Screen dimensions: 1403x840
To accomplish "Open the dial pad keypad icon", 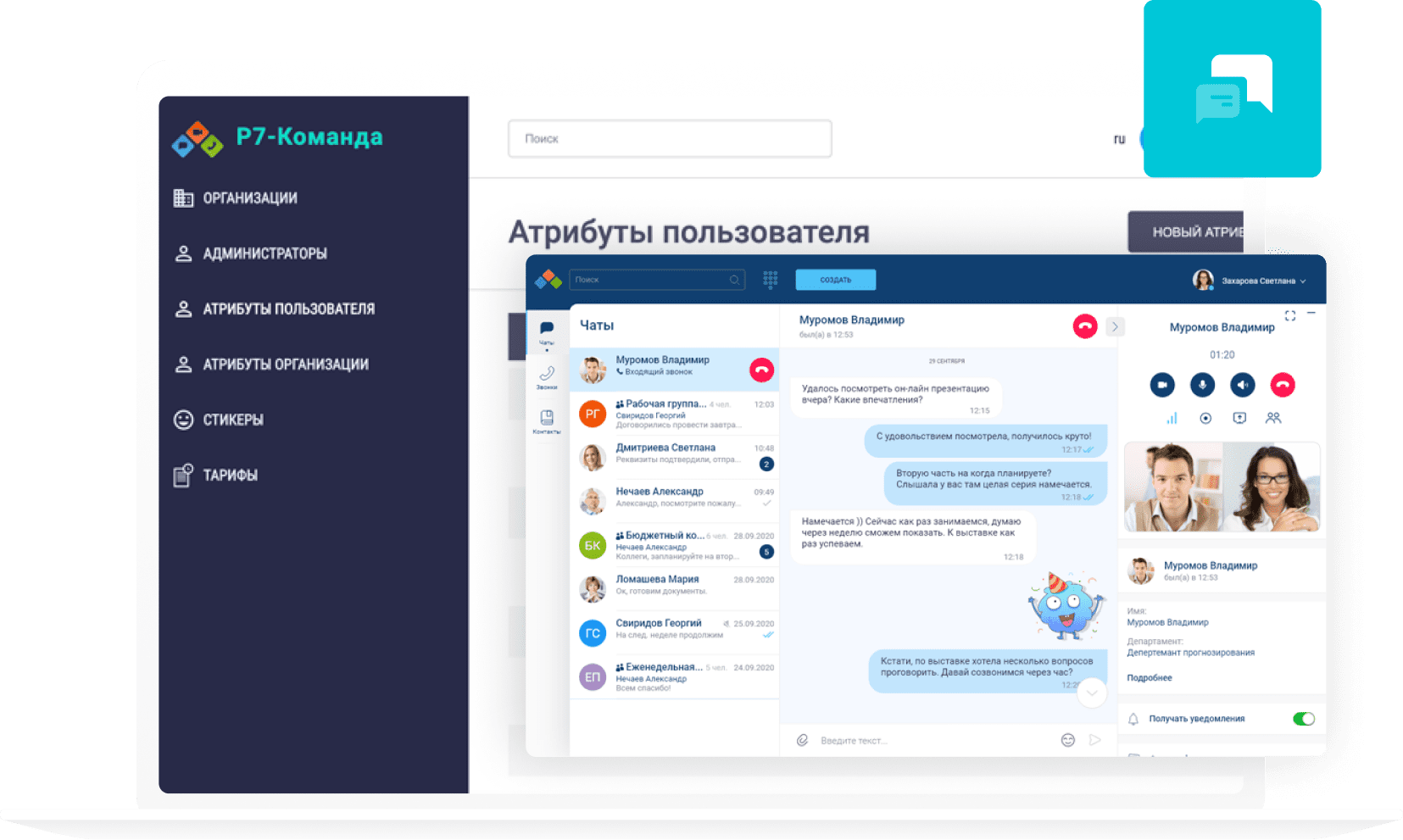I will pos(770,280).
